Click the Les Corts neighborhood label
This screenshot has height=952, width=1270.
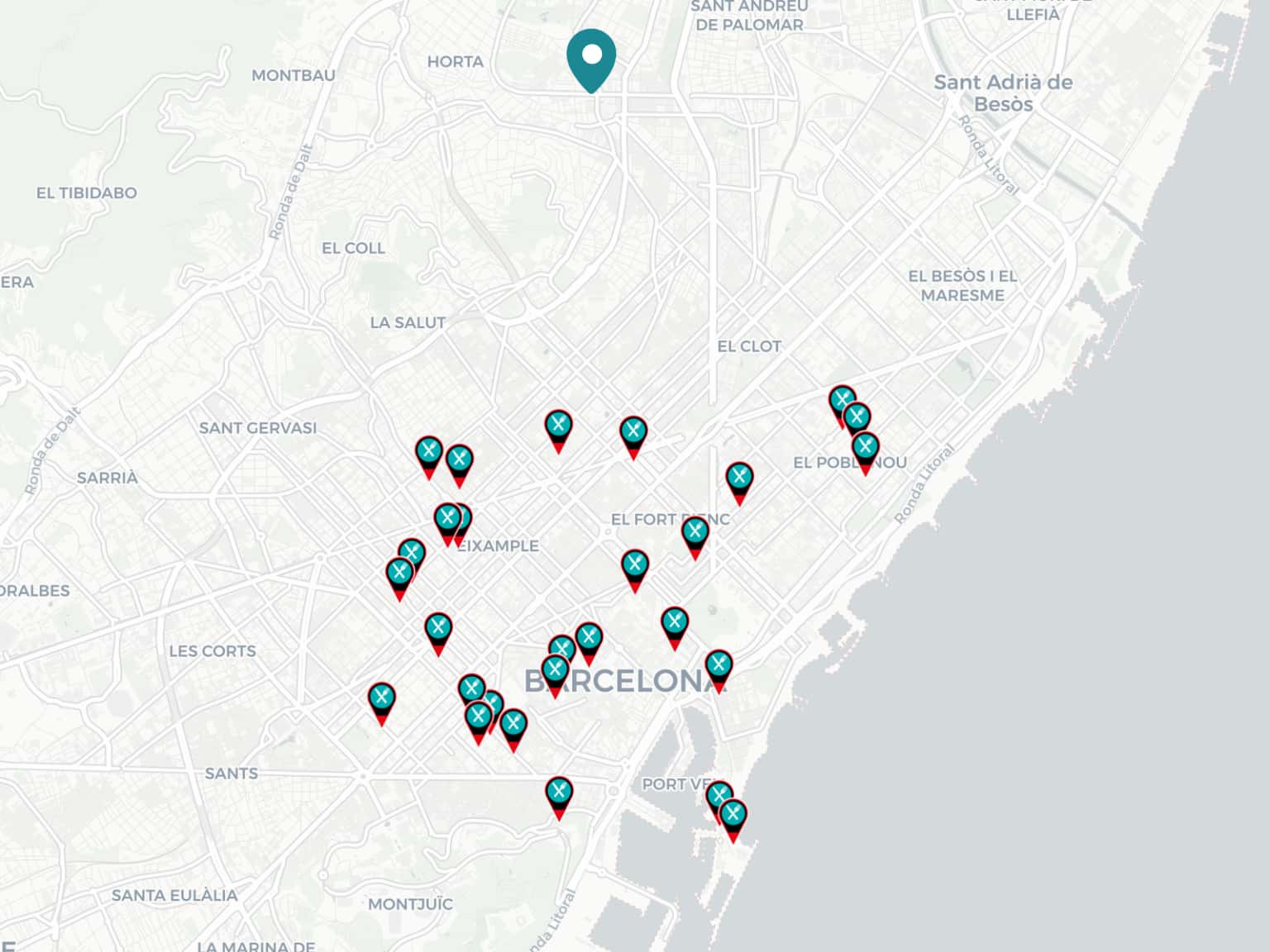click(x=212, y=651)
